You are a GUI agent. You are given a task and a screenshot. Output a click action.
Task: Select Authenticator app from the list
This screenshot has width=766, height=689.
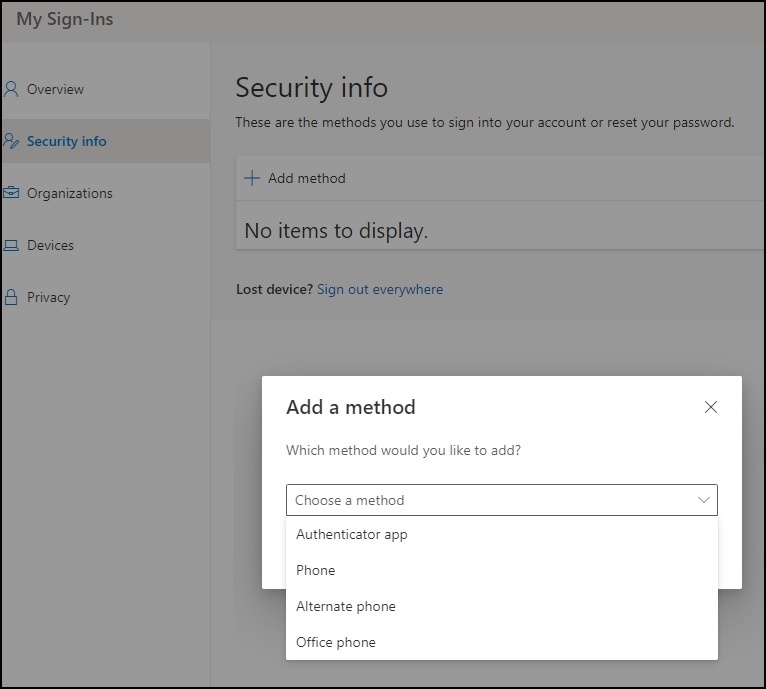[352, 534]
